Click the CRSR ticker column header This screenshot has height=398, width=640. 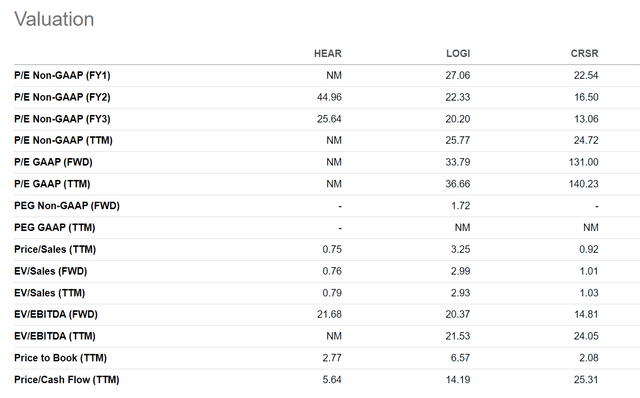[x=584, y=53]
